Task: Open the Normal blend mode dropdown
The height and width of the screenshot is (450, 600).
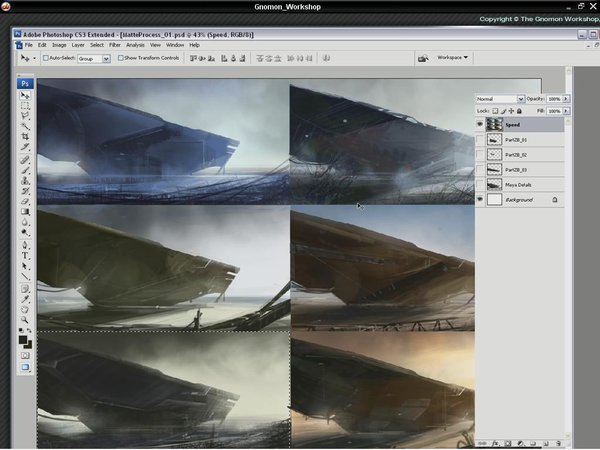Action: click(500, 99)
